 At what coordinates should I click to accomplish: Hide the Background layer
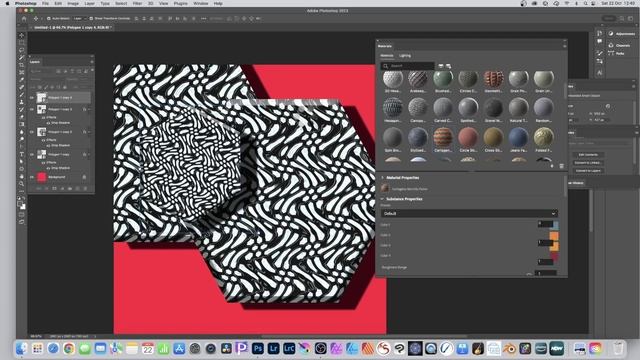32,177
